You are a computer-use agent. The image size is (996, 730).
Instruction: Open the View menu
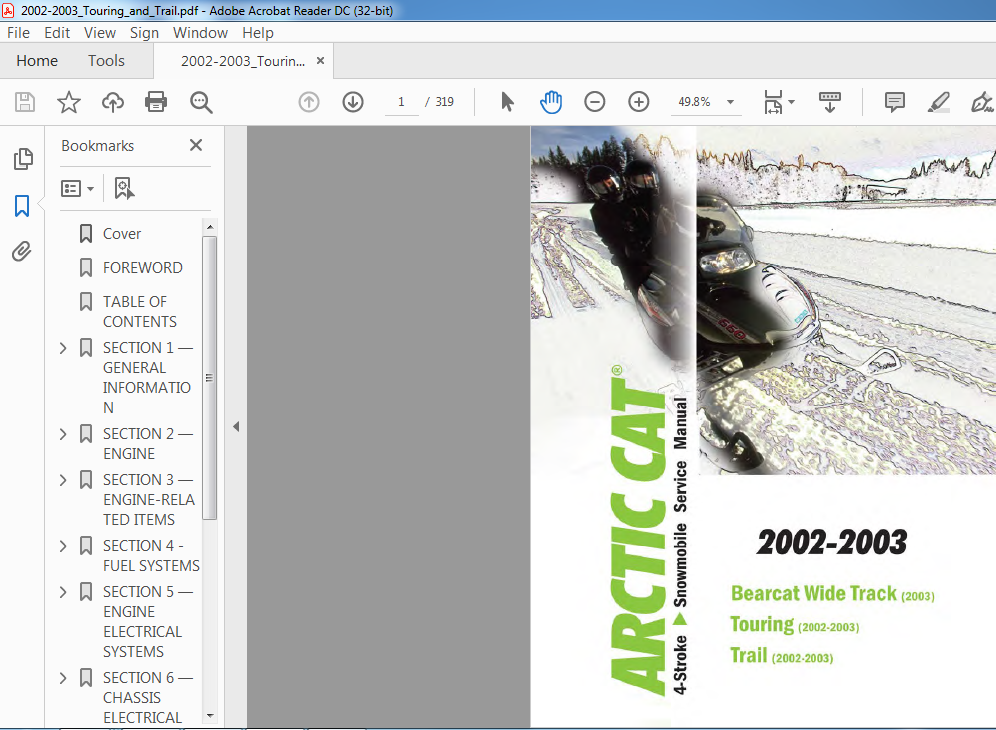[100, 32]
